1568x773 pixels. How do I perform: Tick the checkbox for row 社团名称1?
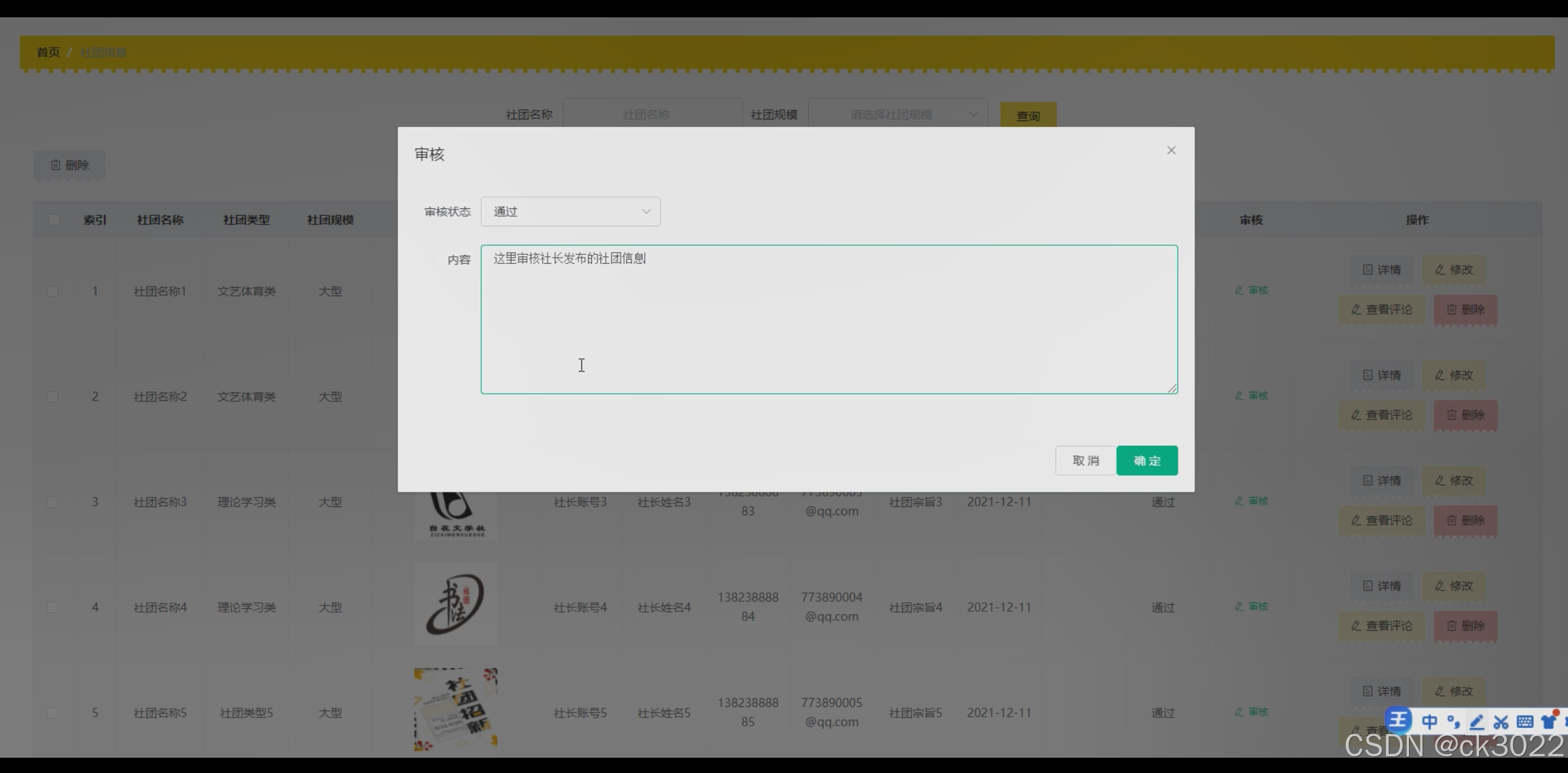click(x=53, y=291)
